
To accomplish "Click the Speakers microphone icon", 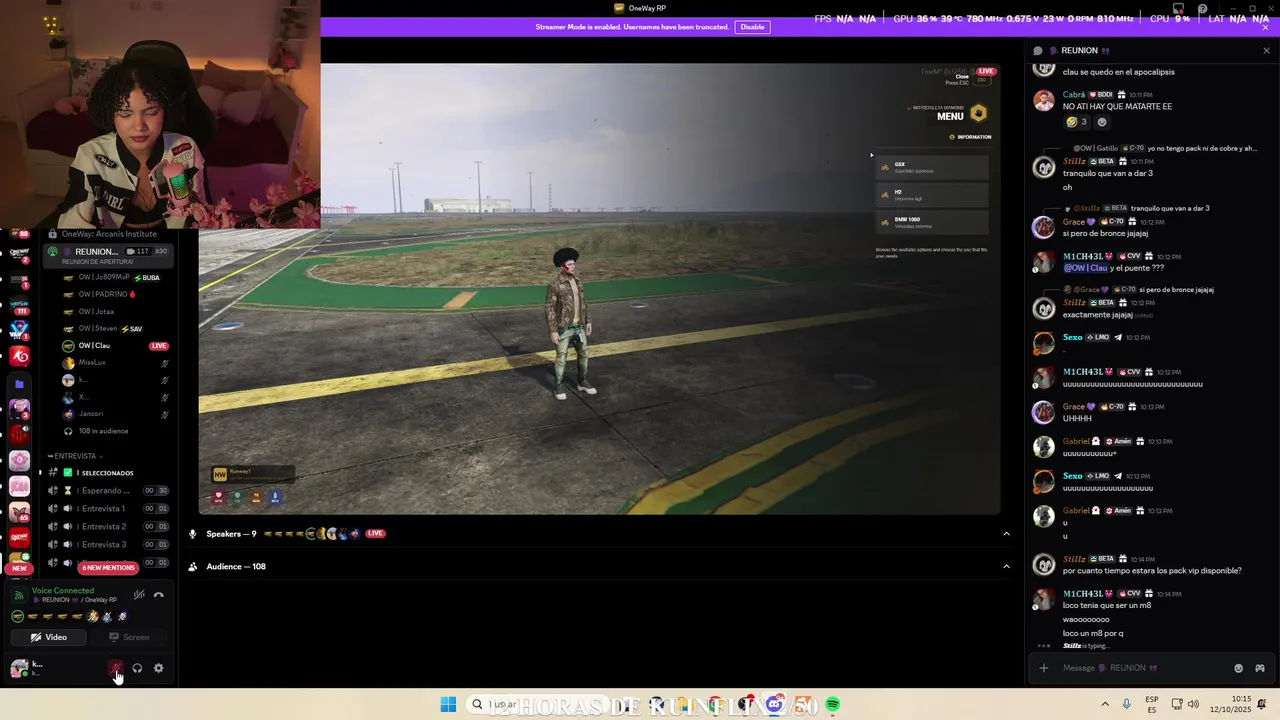I will [192, 534].
